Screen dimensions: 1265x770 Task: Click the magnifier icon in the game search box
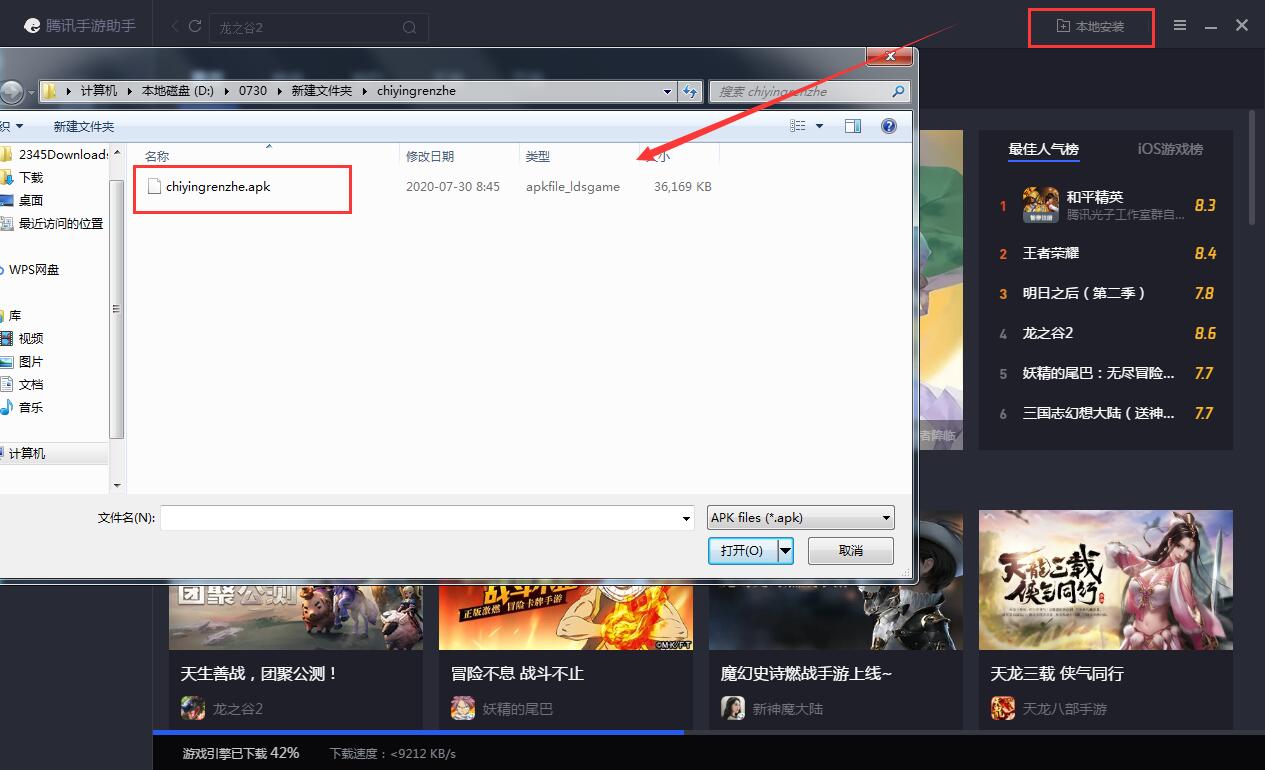[409, 28]
